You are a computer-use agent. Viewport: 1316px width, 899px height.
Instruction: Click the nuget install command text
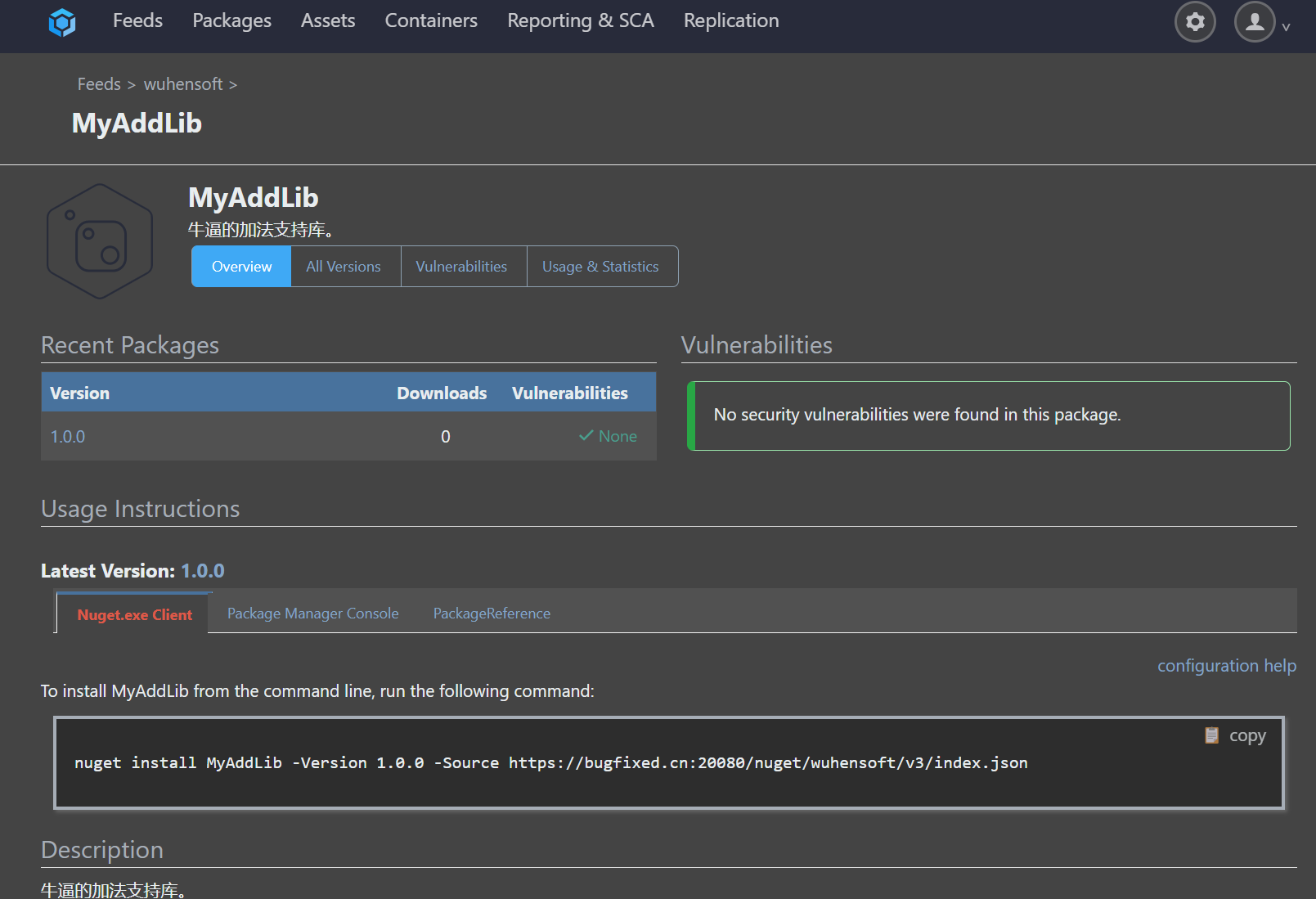pos(551,763)
